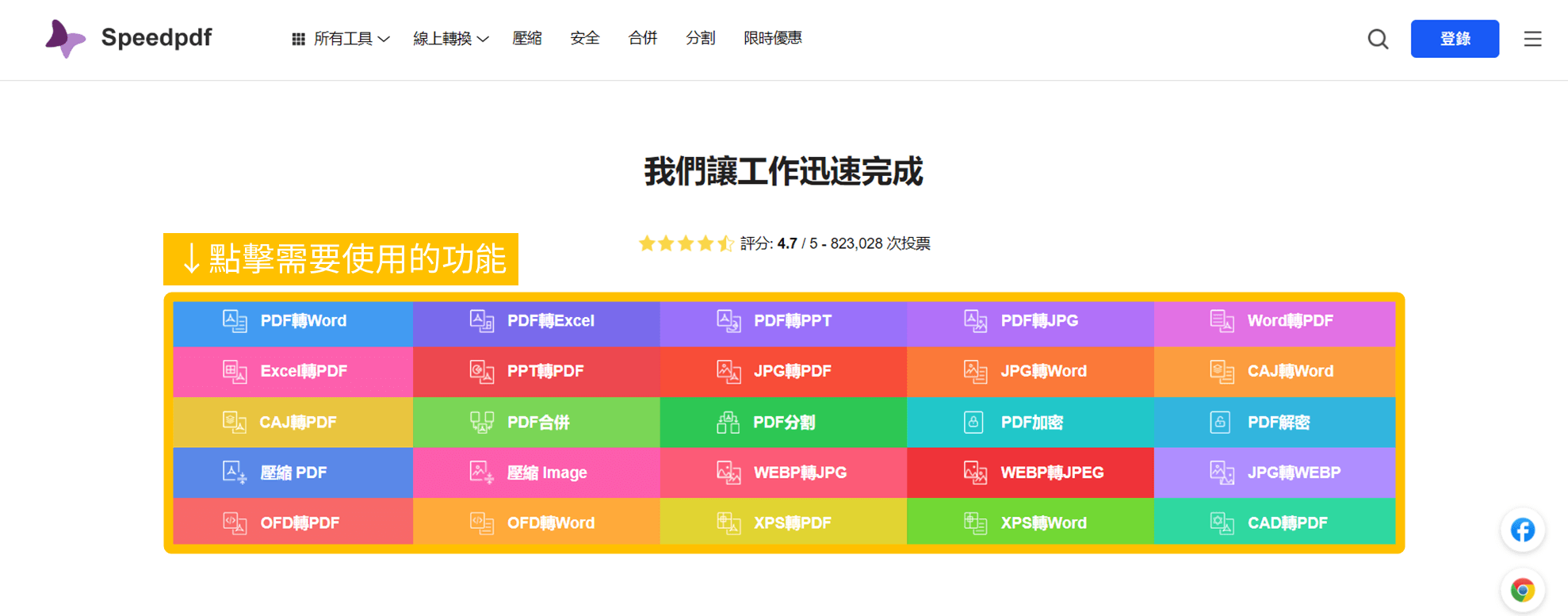
Task: Select the 壓縮 Image label
Action: 547,473
